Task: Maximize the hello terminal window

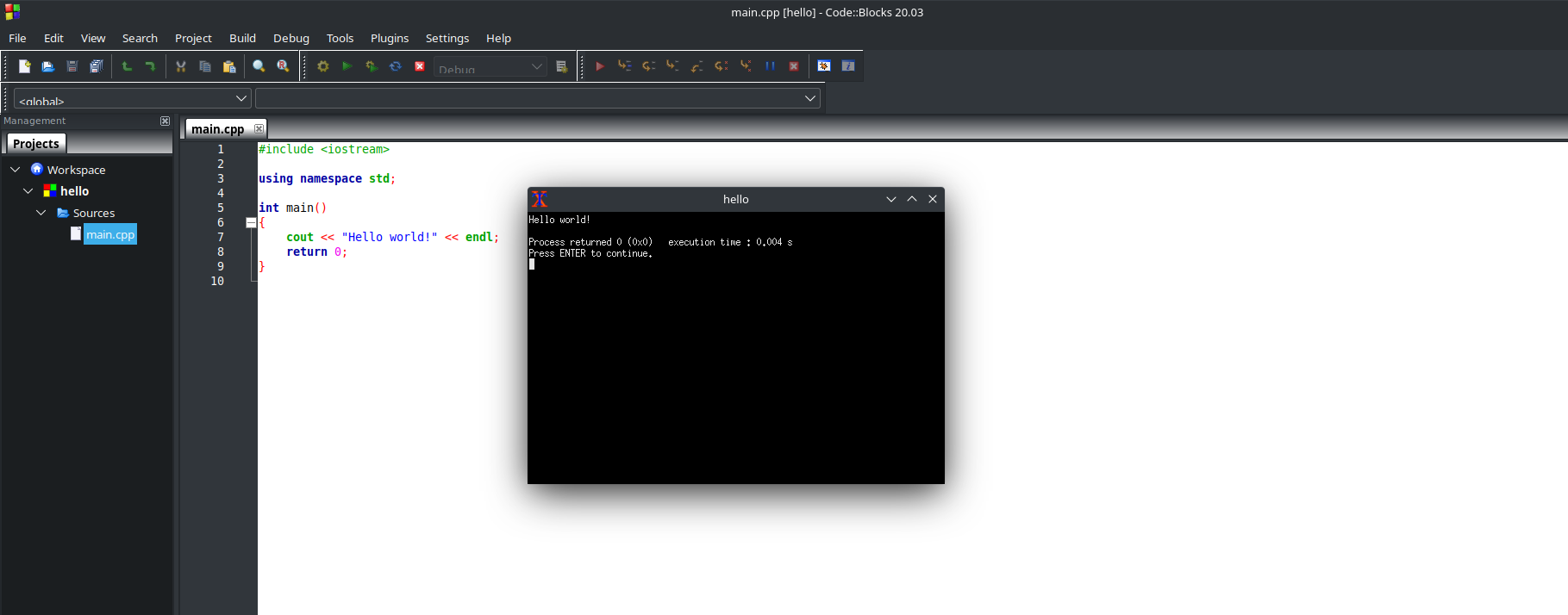Action: (912, 199)
